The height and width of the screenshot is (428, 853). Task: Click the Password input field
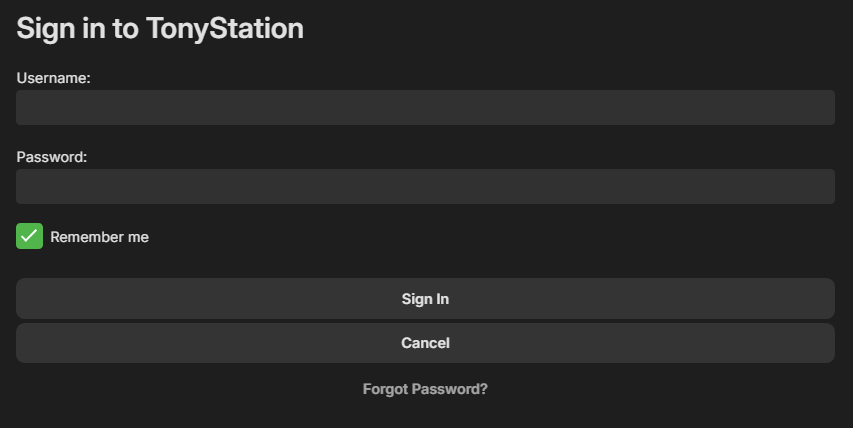(425, 187)
